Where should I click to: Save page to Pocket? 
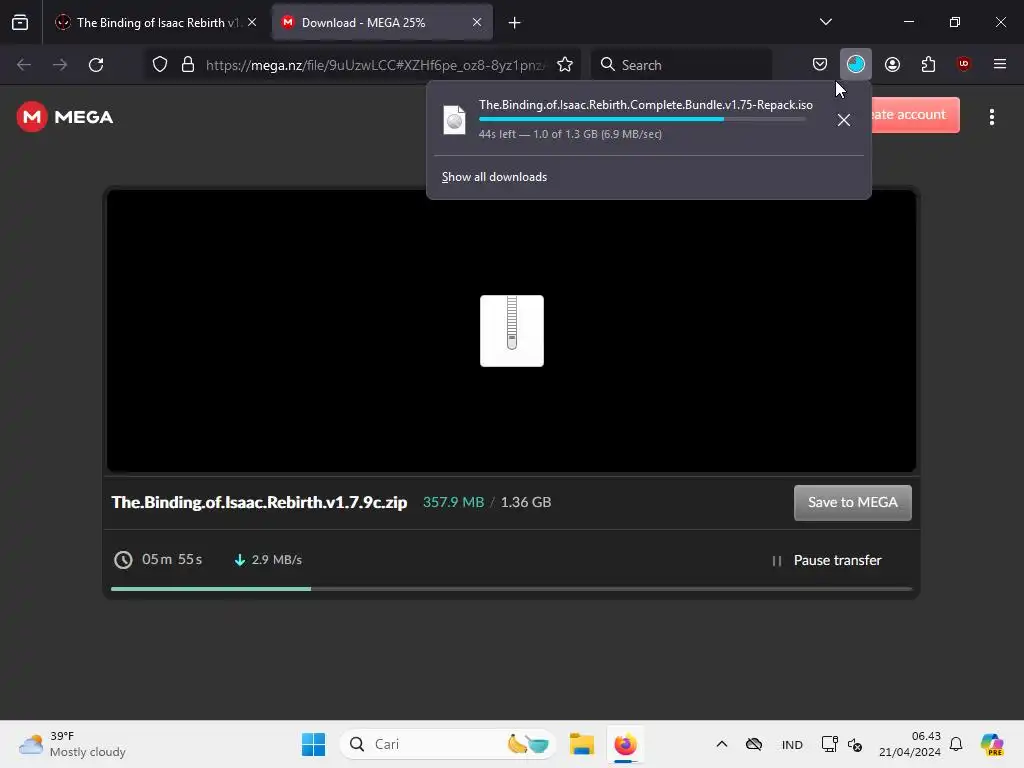pos(820,64)
